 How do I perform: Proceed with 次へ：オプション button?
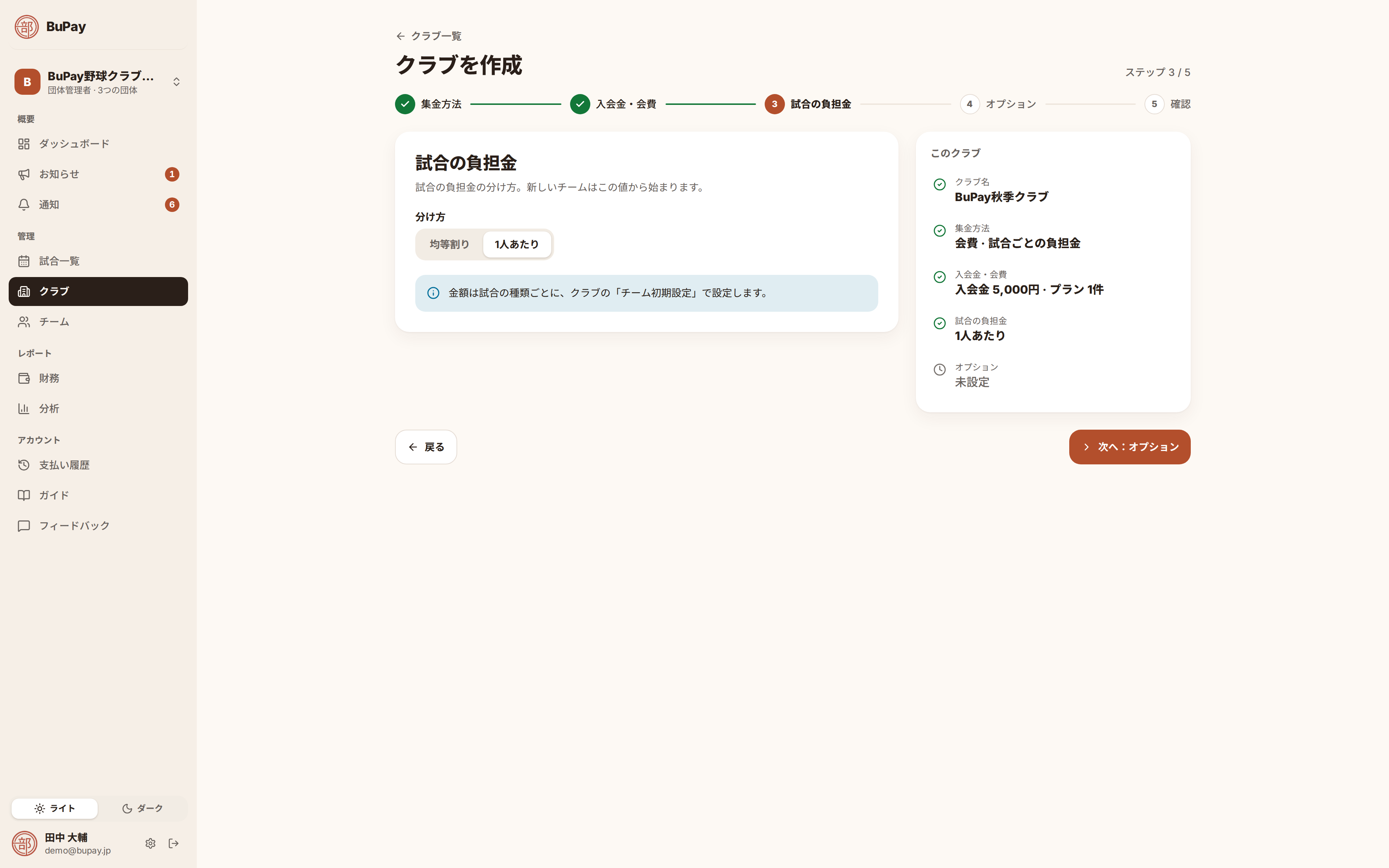point(1130,447)
